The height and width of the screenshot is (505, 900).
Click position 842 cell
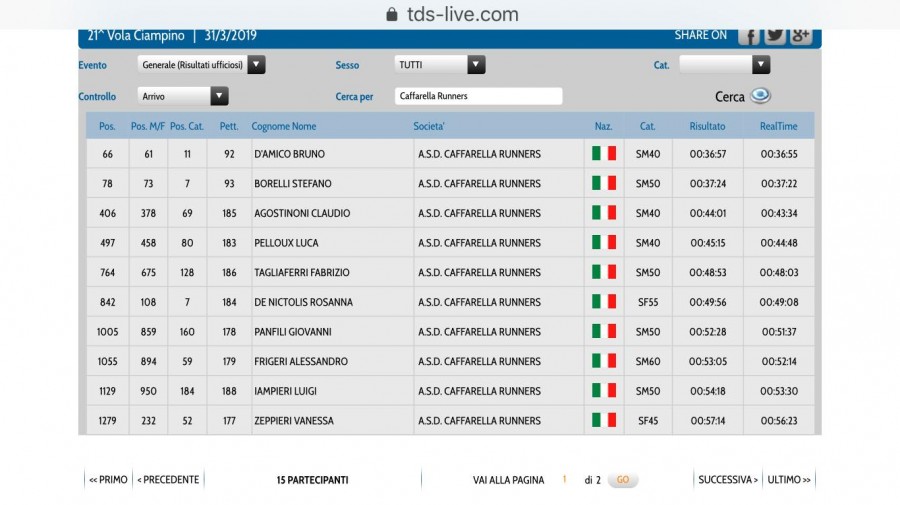pos(107,302)
